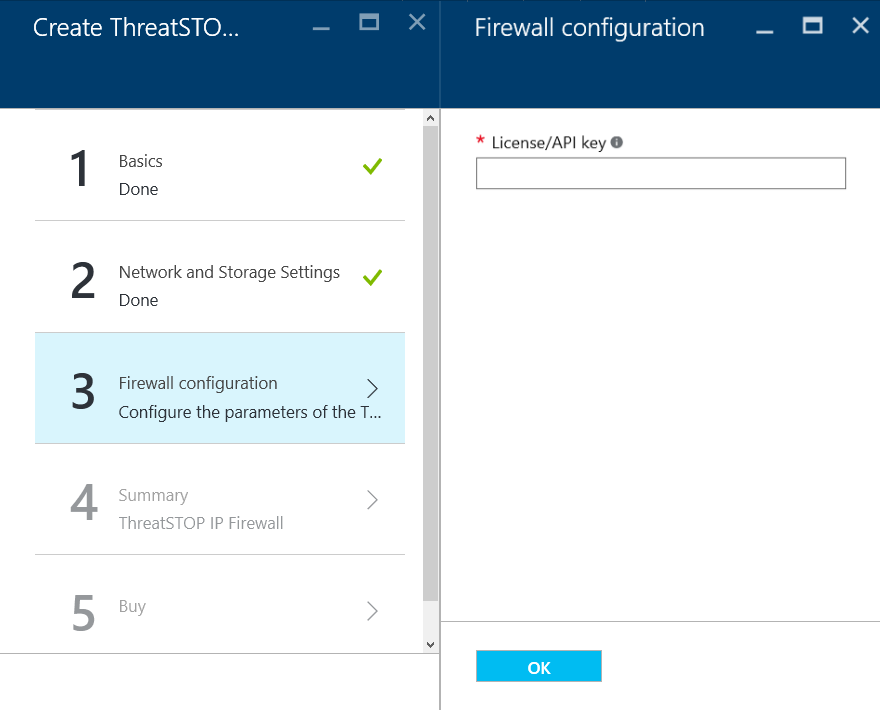This screenshot has width=880, height=711.
Task: Expand the Summary step chevron
Action: point(372,499)
